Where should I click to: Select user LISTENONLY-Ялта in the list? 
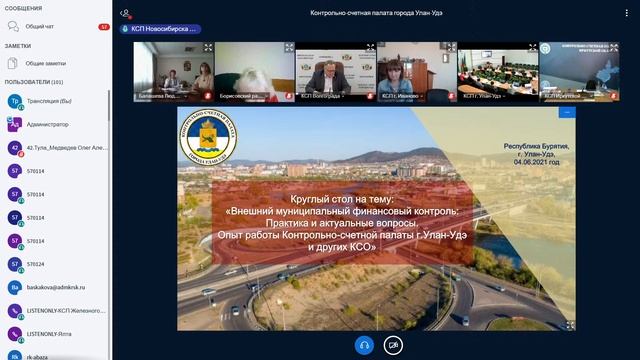56,334
